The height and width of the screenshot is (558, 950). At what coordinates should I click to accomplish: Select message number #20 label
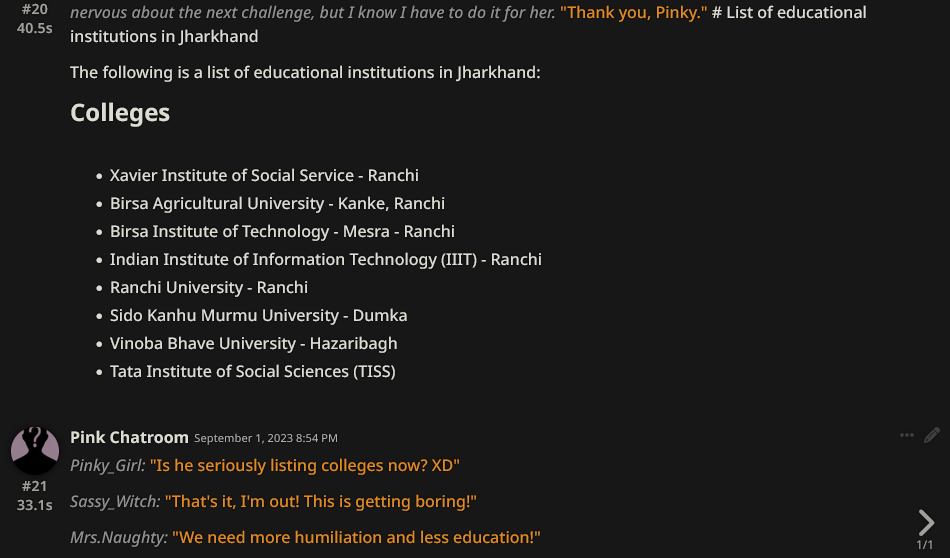[x=35, y=9]
